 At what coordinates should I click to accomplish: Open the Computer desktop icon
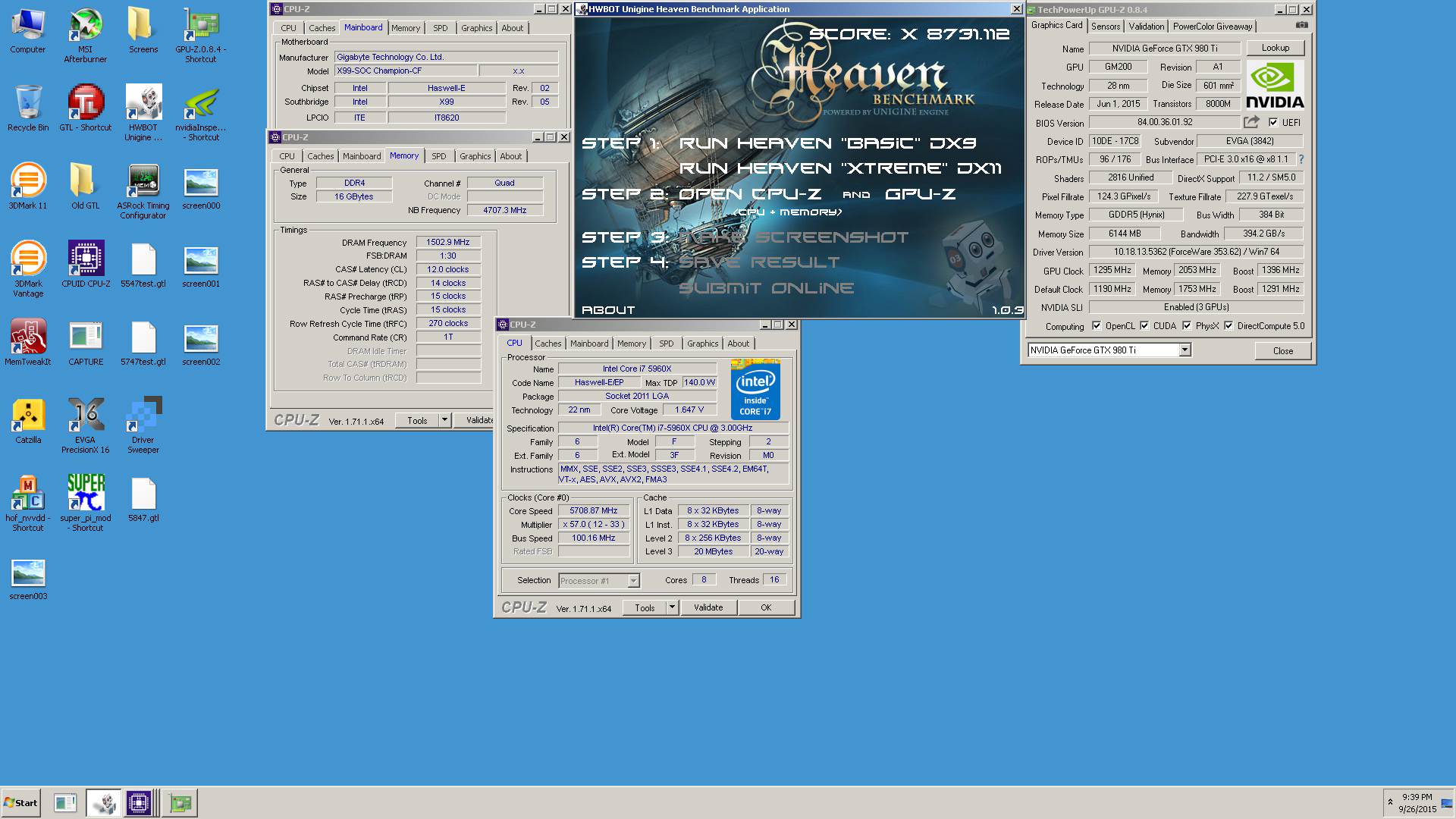click(x=28, y=30)
